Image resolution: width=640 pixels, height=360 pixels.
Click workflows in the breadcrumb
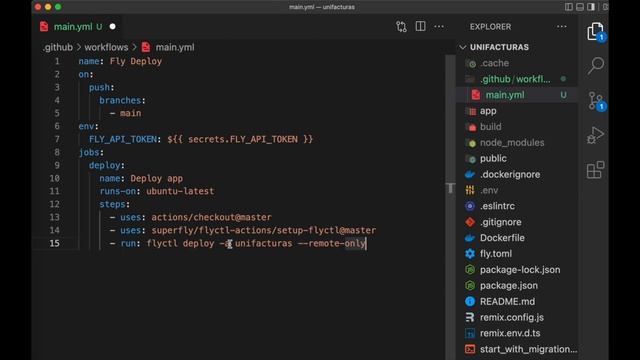point(106,47)
